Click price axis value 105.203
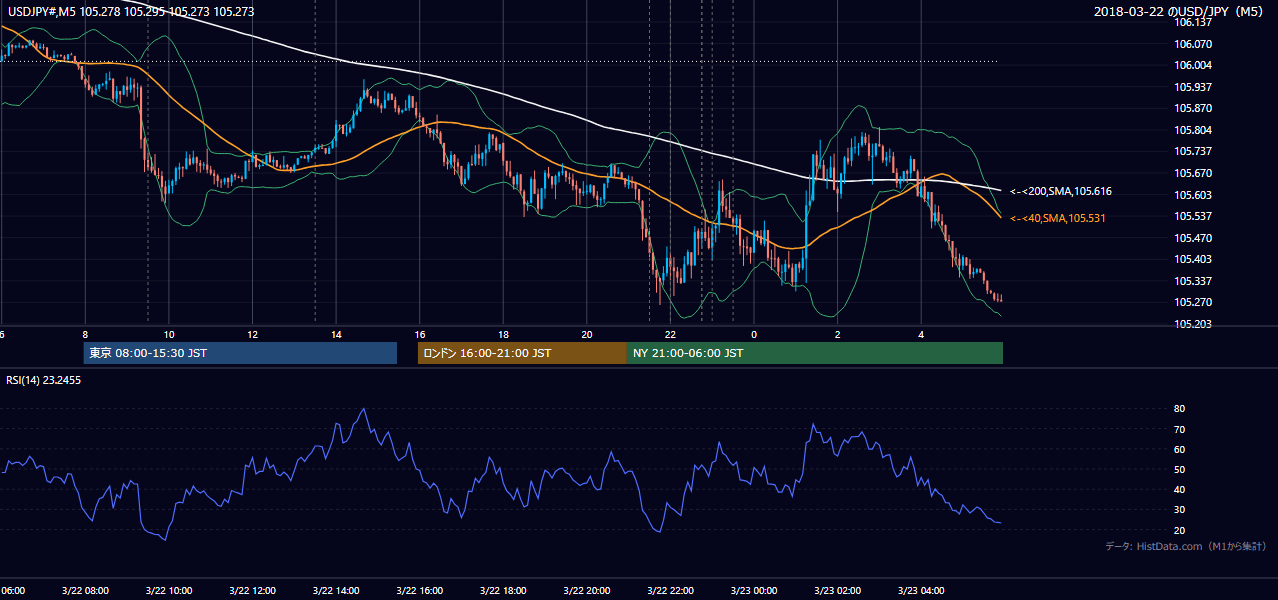This screenshot has height=600, width=1278. [x=1193, y=324]
